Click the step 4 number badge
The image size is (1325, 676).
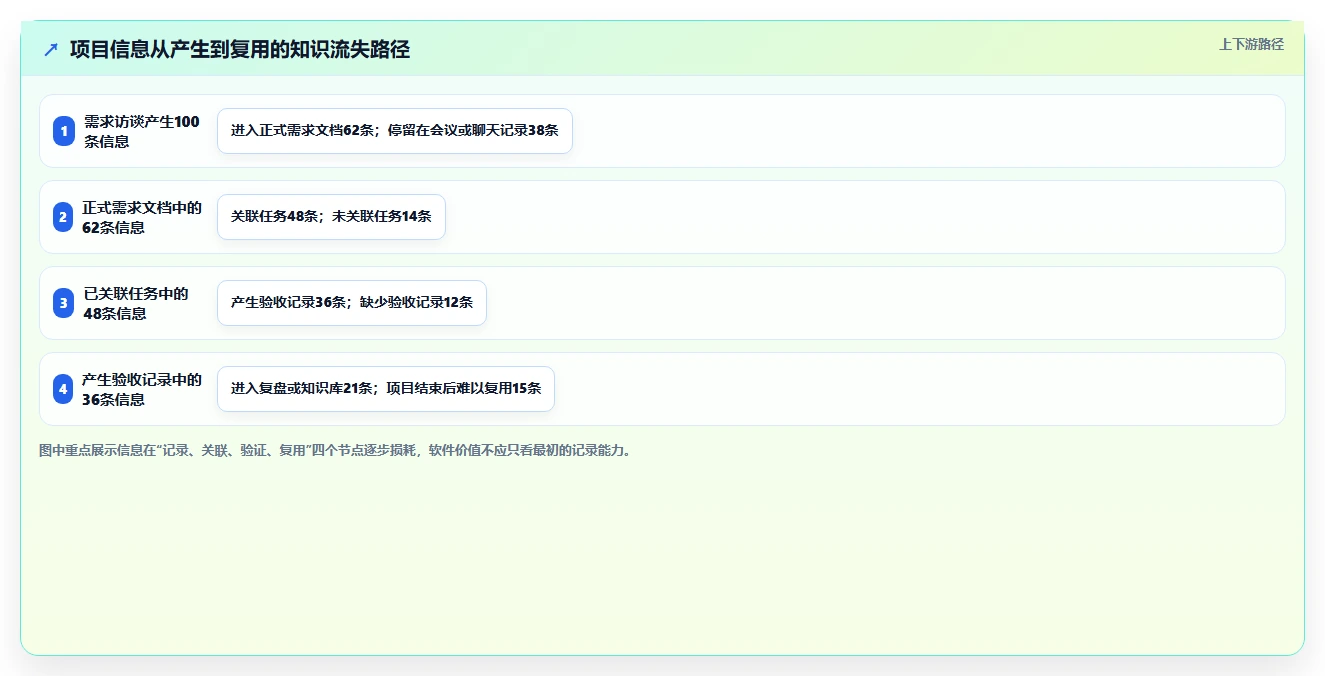[64, 389]
